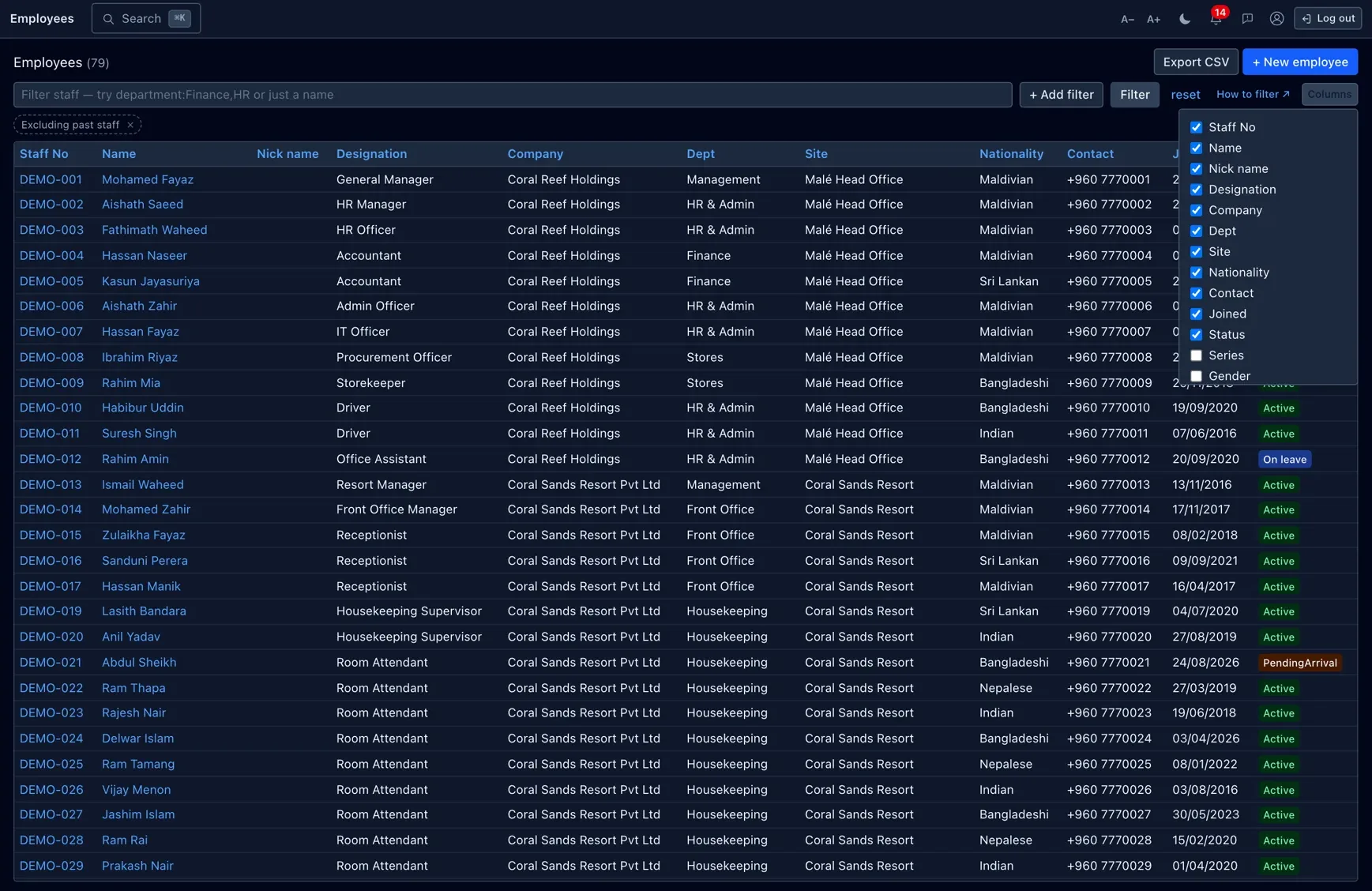Open employee Rahim Amin profile
This screenshot has width=1372, height=891.
(x=135, y=459)
